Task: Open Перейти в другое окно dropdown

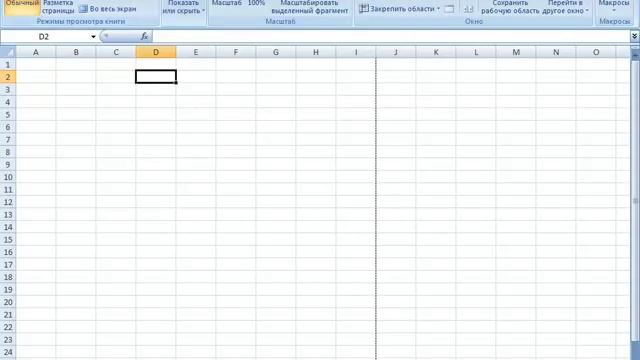Action: pos(565,7)
